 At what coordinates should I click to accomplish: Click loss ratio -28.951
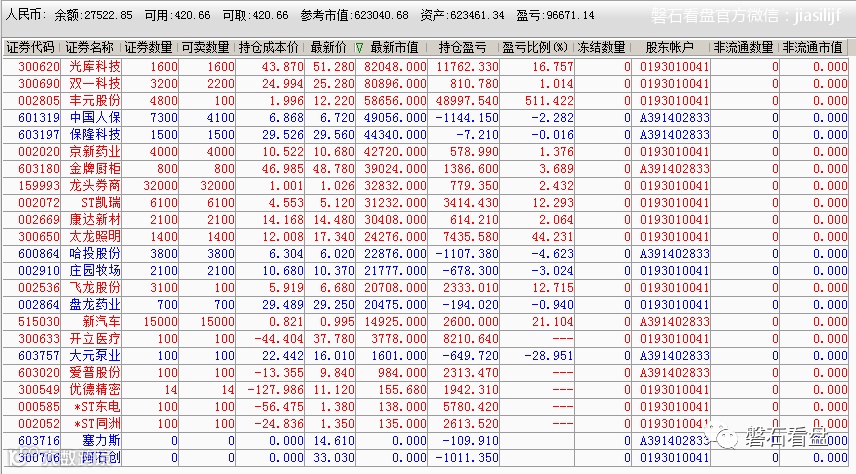(549, 356)
